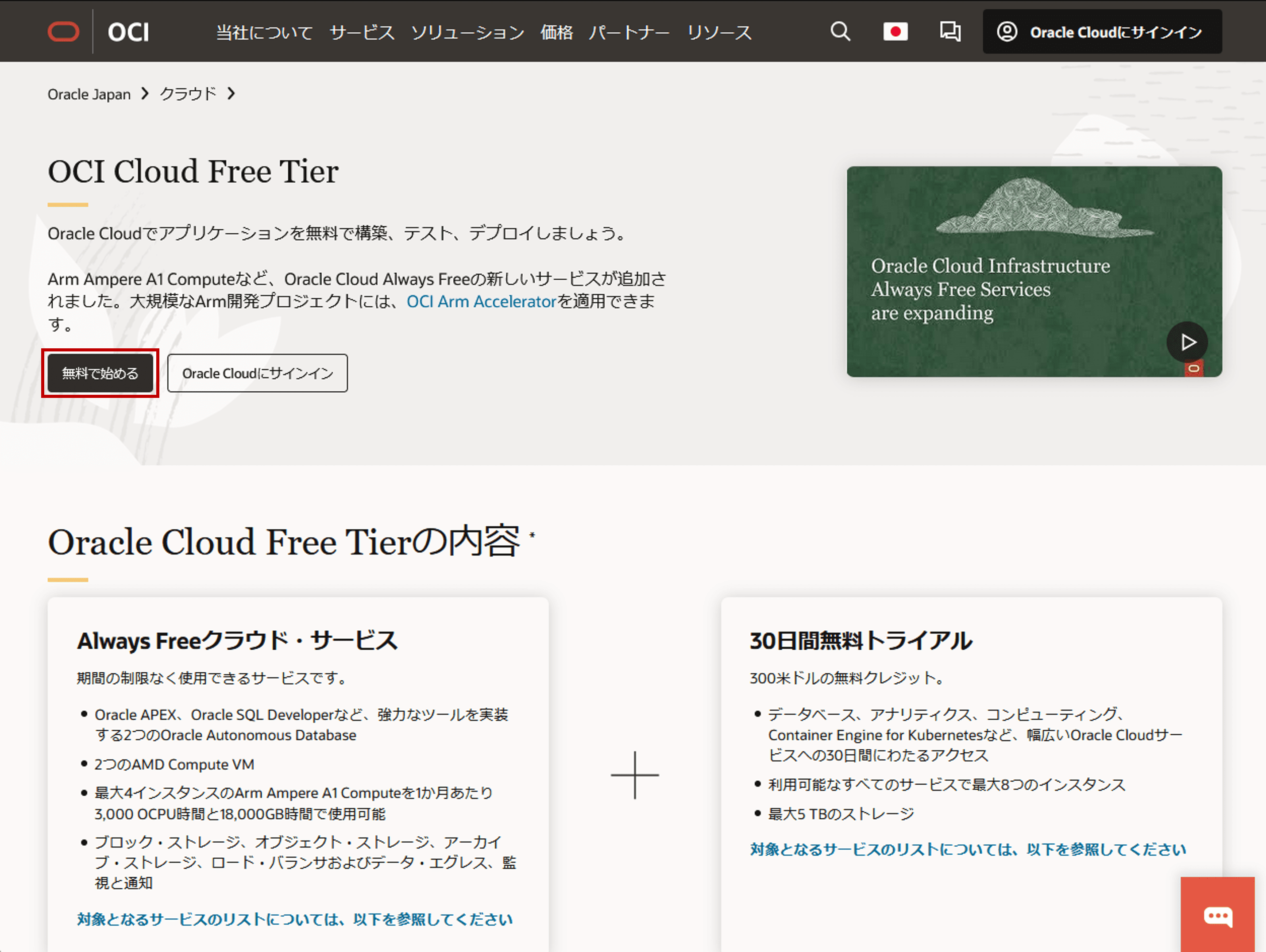Click the 最大5 TBのストレージ bullet
1266x952 pixels.
point(841,813)
